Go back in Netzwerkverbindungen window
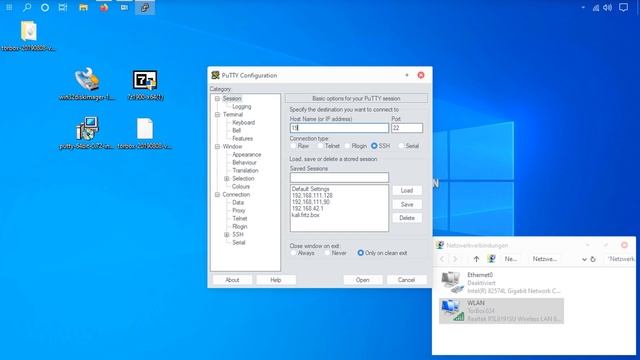 tap(442, 259)
